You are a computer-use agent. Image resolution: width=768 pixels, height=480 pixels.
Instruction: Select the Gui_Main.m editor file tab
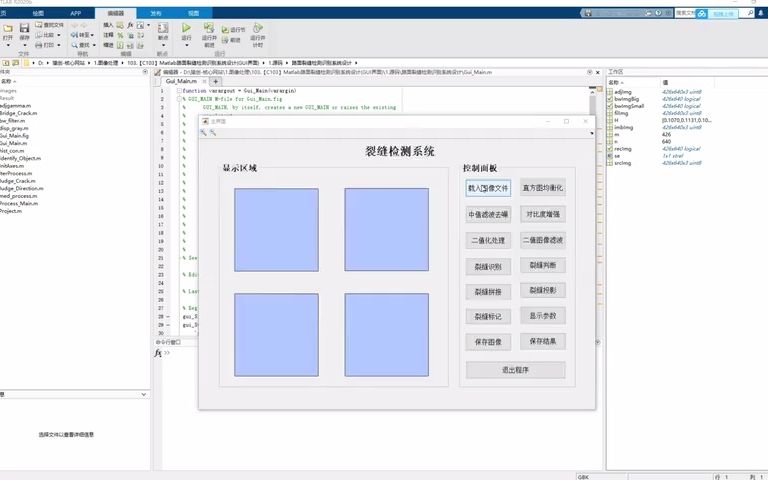[x=181, y=81]
